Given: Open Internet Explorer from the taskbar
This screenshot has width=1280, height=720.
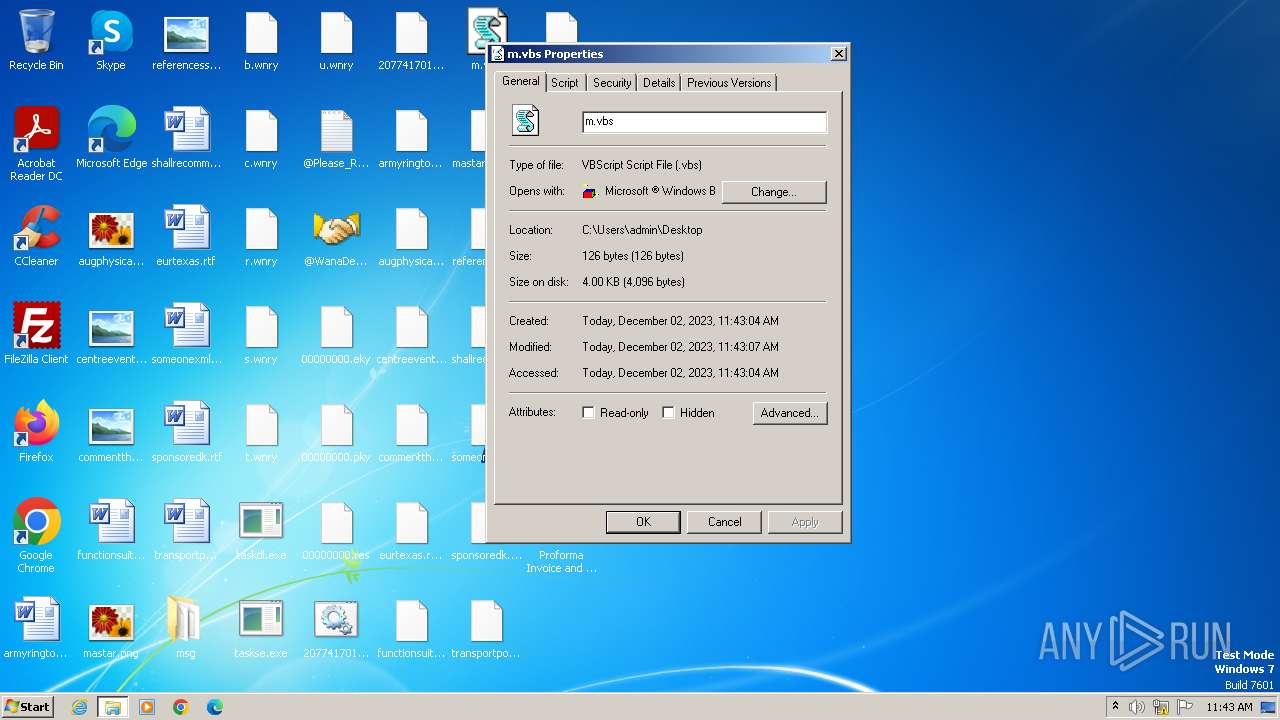Looking at the screenshot, I should point(79,707).
